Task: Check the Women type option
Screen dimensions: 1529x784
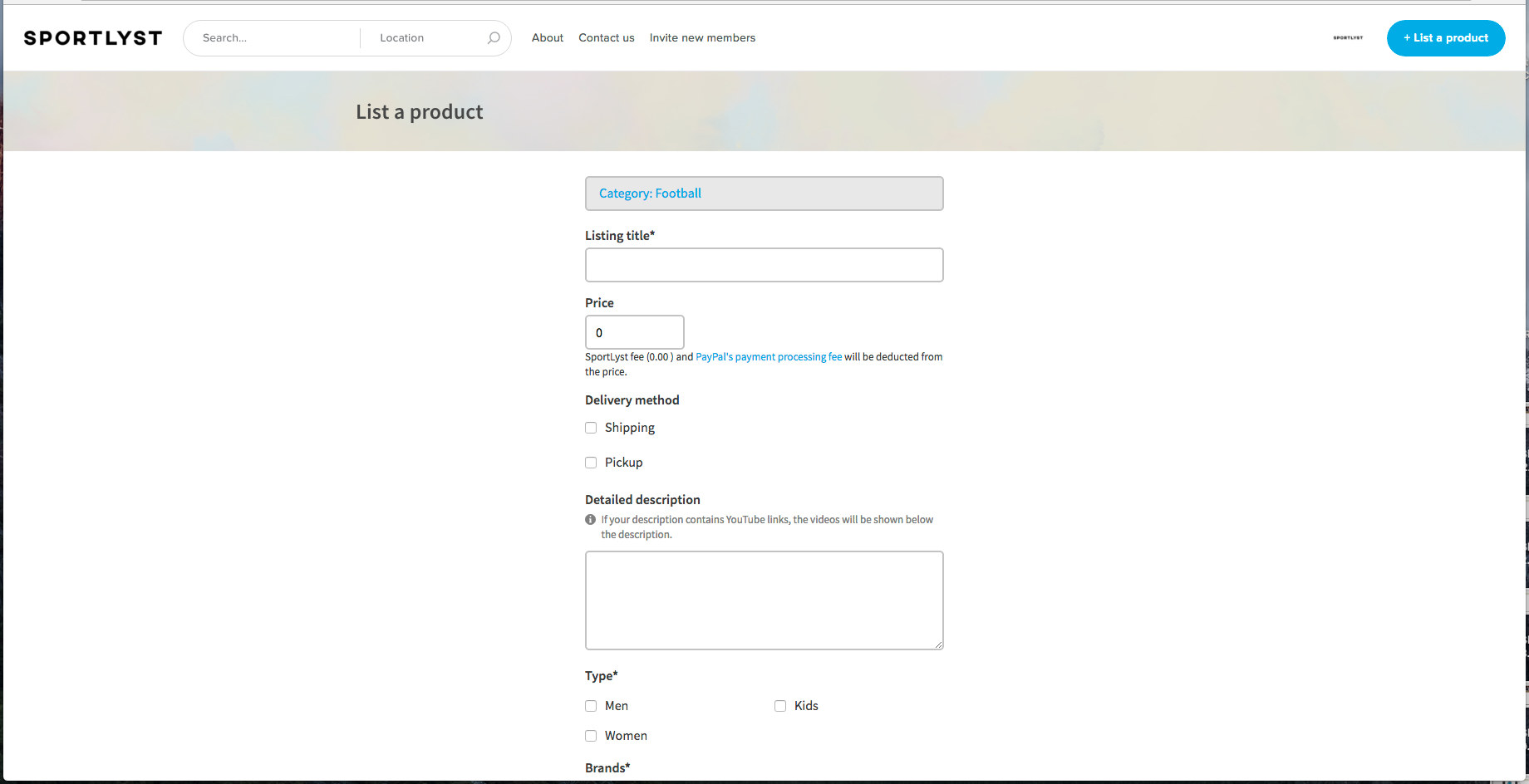Action: [x=591, y=736]
